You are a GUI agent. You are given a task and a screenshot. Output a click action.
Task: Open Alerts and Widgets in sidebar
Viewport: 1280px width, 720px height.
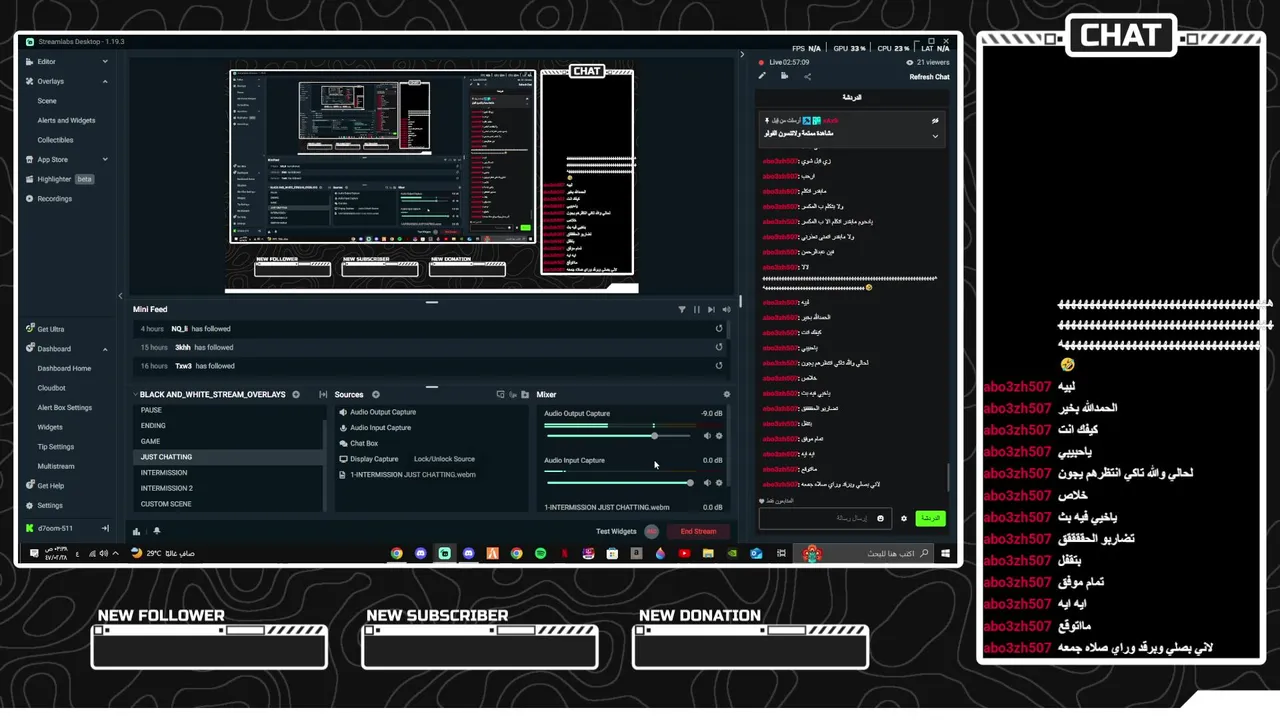[66, 120]
